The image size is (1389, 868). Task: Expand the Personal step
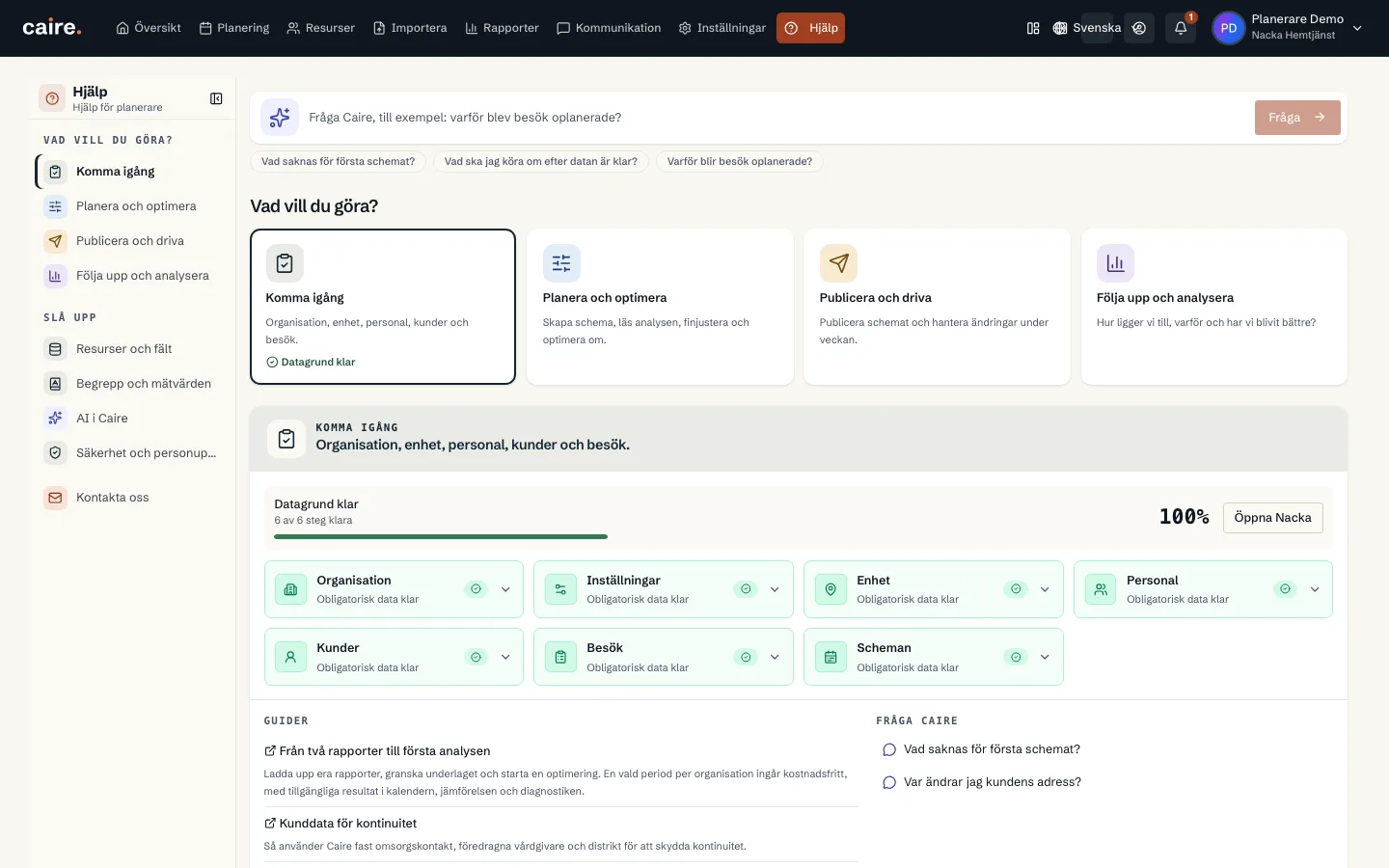1315,589
